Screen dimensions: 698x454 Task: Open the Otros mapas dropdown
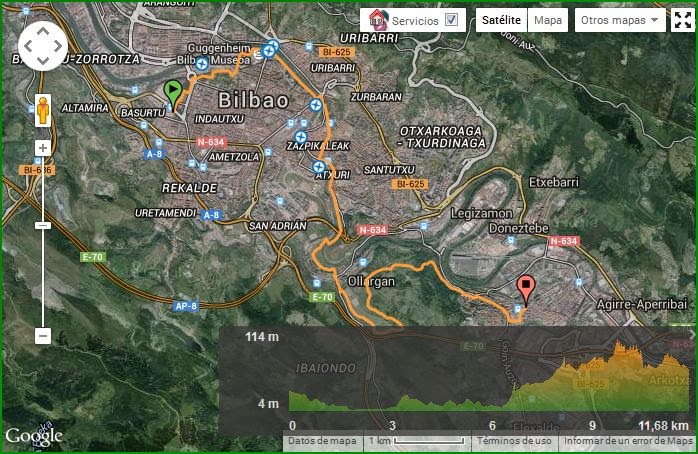pos(620,20)
